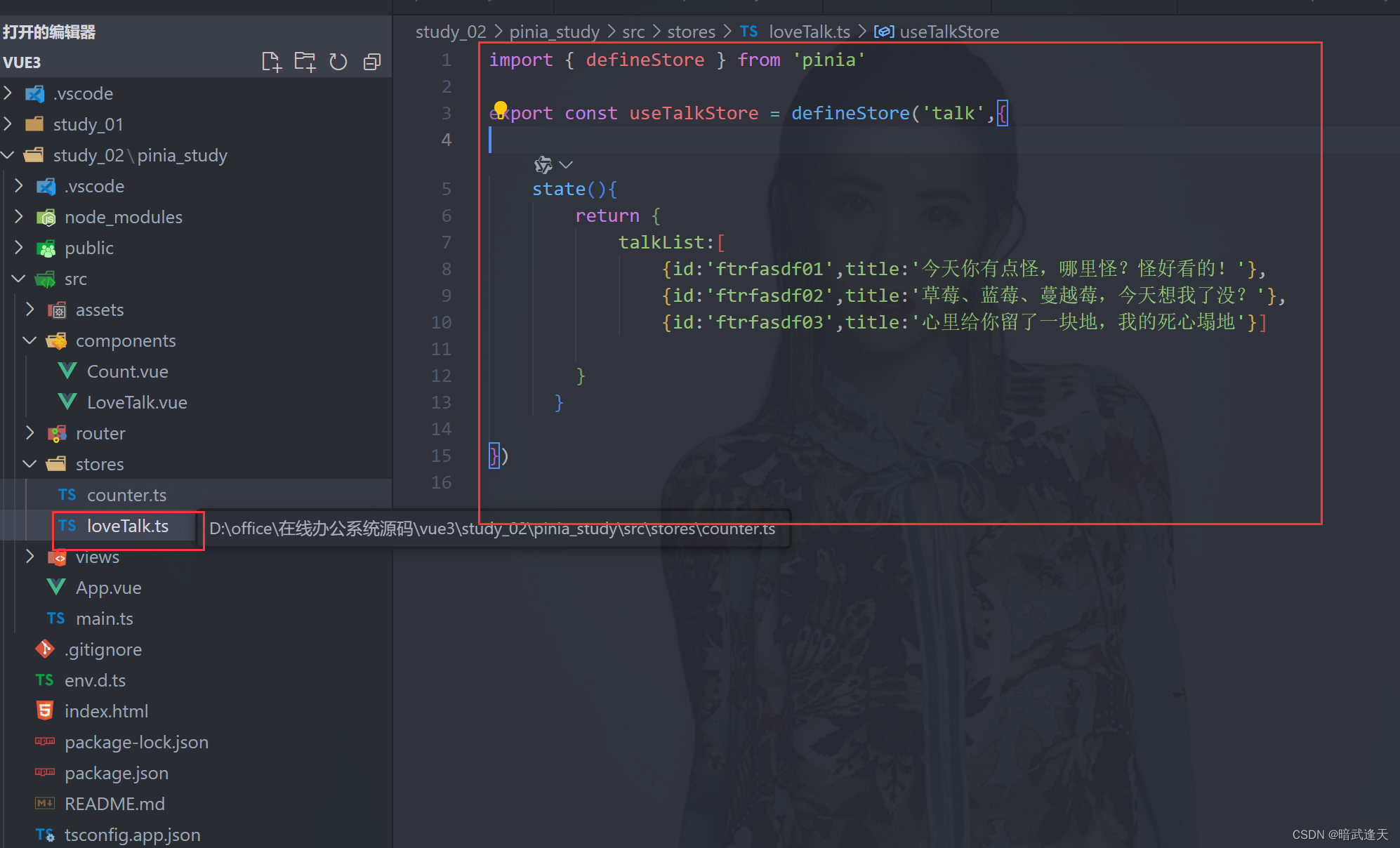
Task: Click pinia_study in the breadcrumb
Action: tap(554, 32)
